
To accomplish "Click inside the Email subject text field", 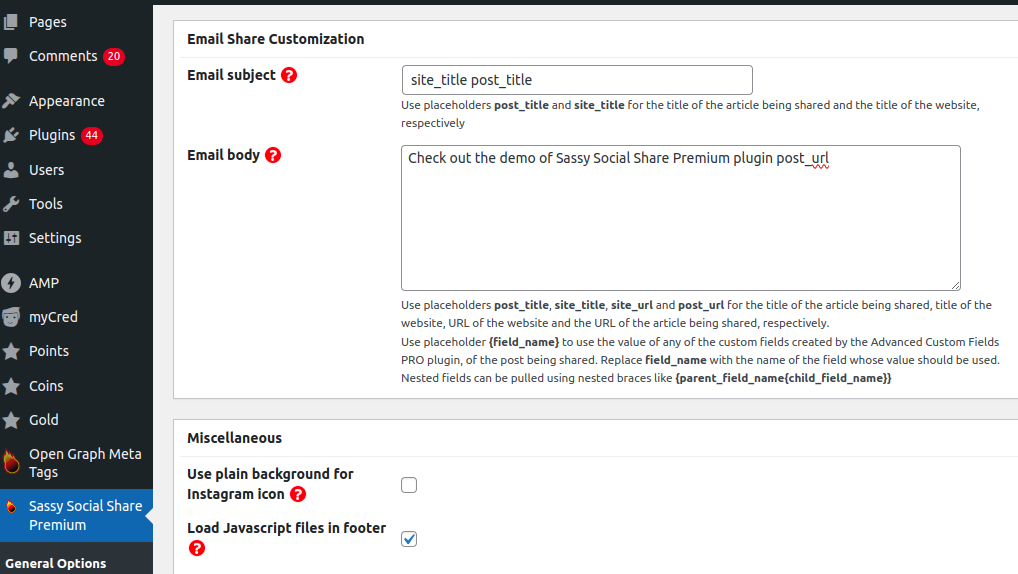I will (x=577, y=80).
